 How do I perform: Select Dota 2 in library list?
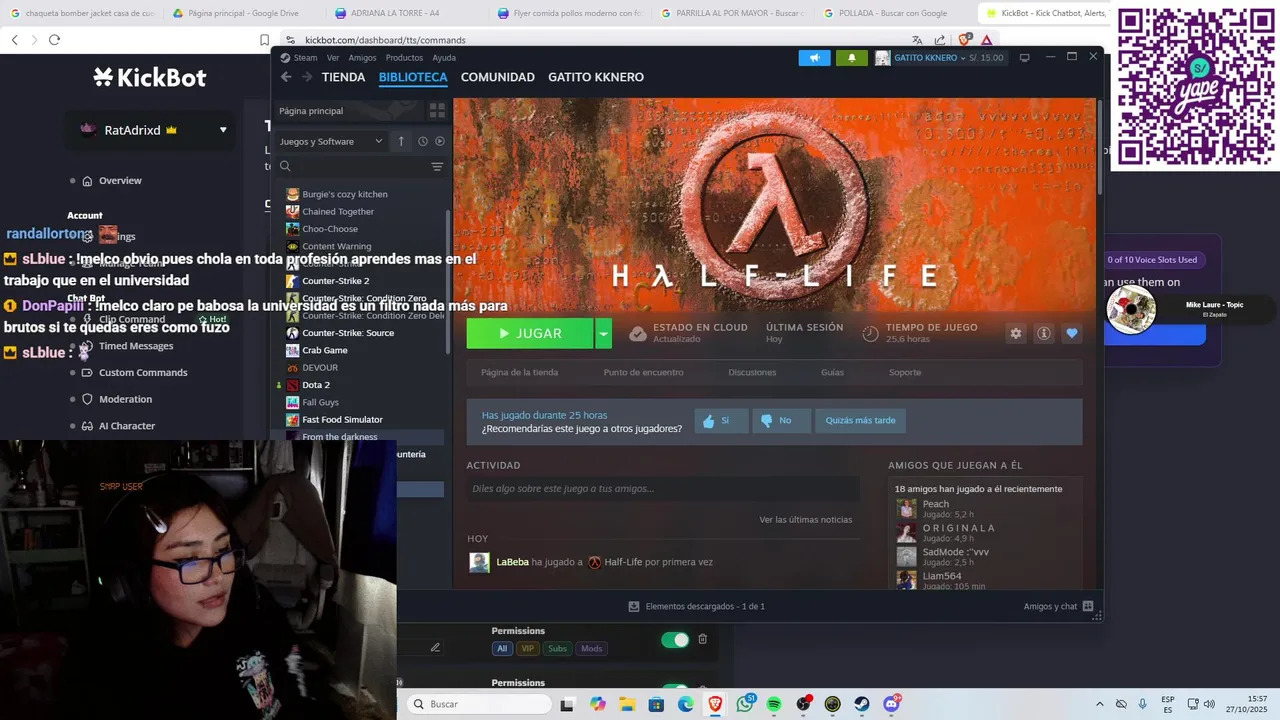point(315,385)
